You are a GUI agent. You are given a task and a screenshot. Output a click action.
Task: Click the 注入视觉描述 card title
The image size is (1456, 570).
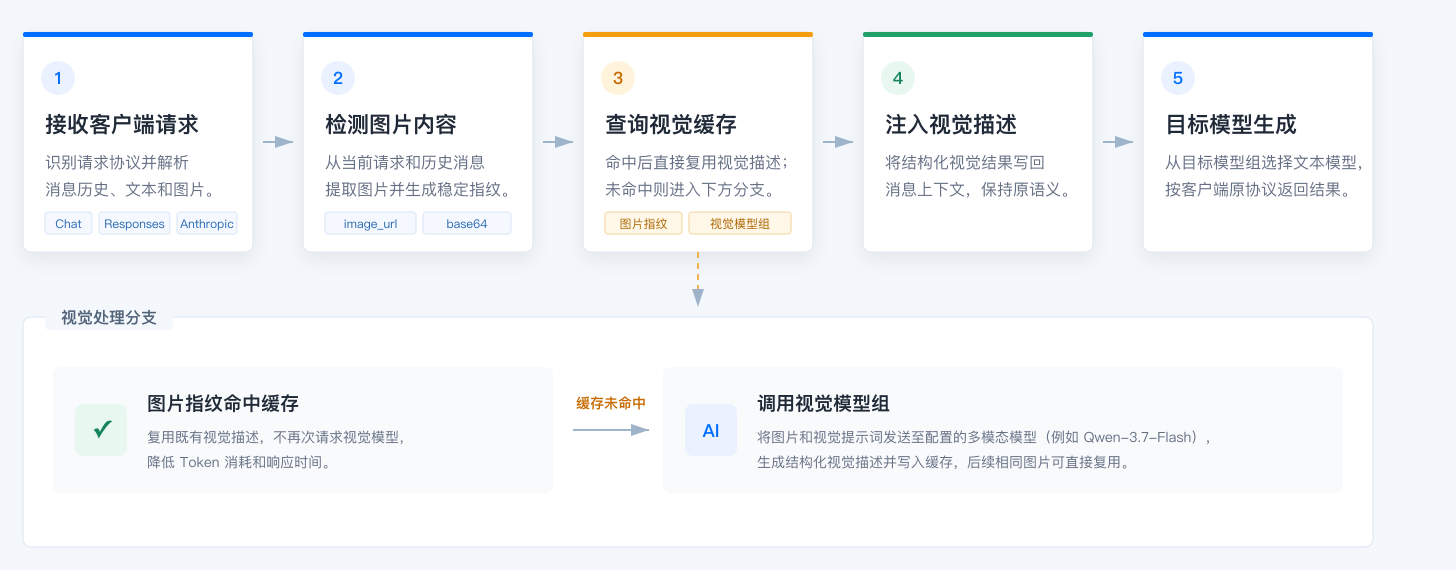coord(951,125)
